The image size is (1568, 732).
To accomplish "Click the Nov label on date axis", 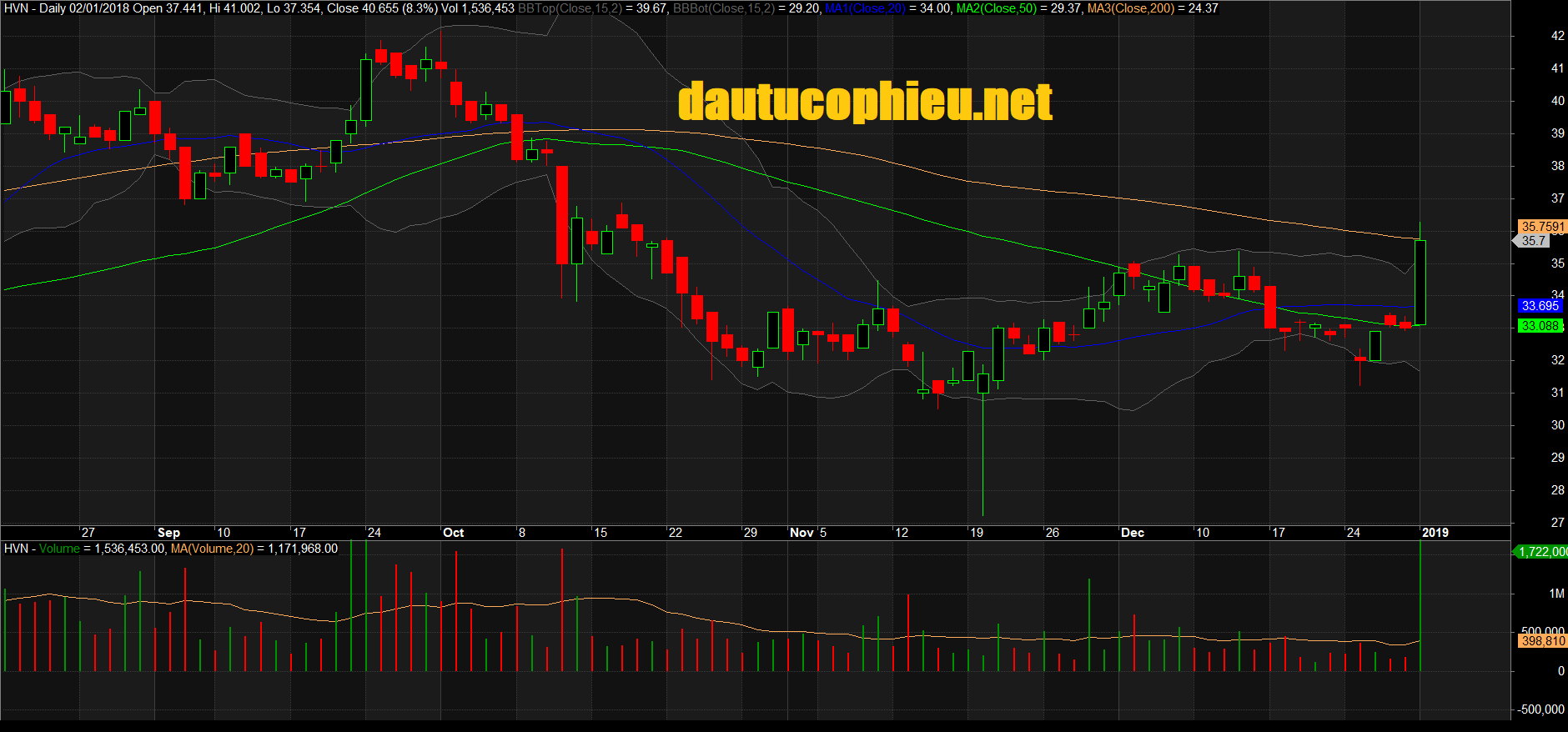I will click(x=801, y=533).
